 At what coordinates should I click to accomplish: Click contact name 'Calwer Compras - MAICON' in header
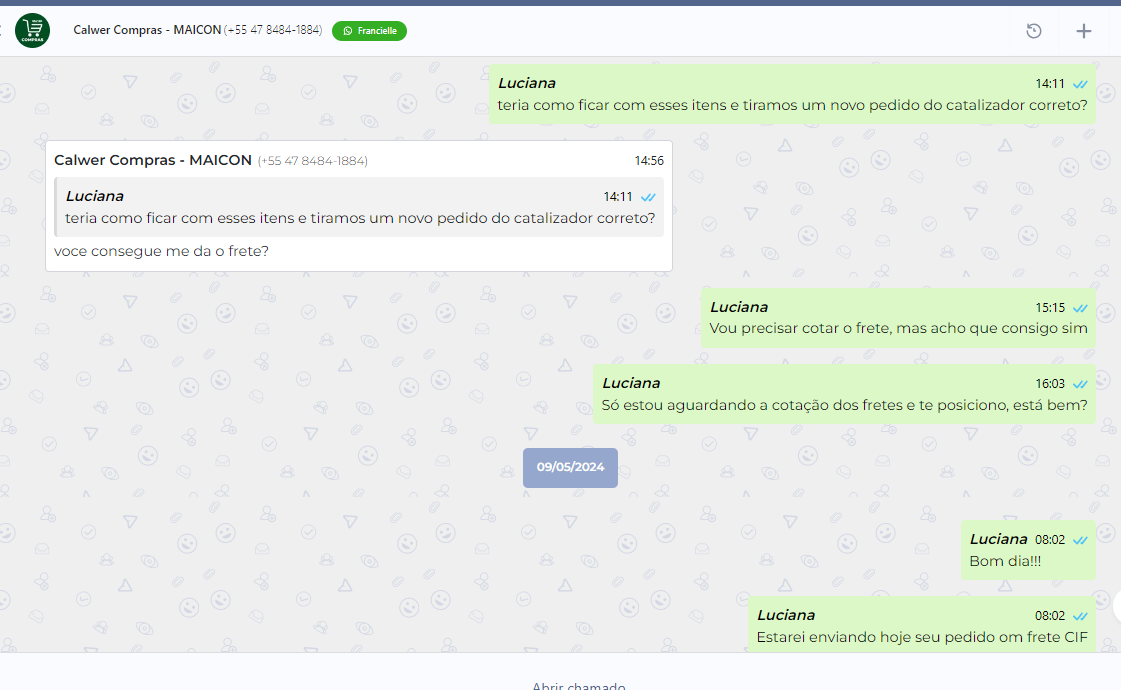(x=147, y=31)
